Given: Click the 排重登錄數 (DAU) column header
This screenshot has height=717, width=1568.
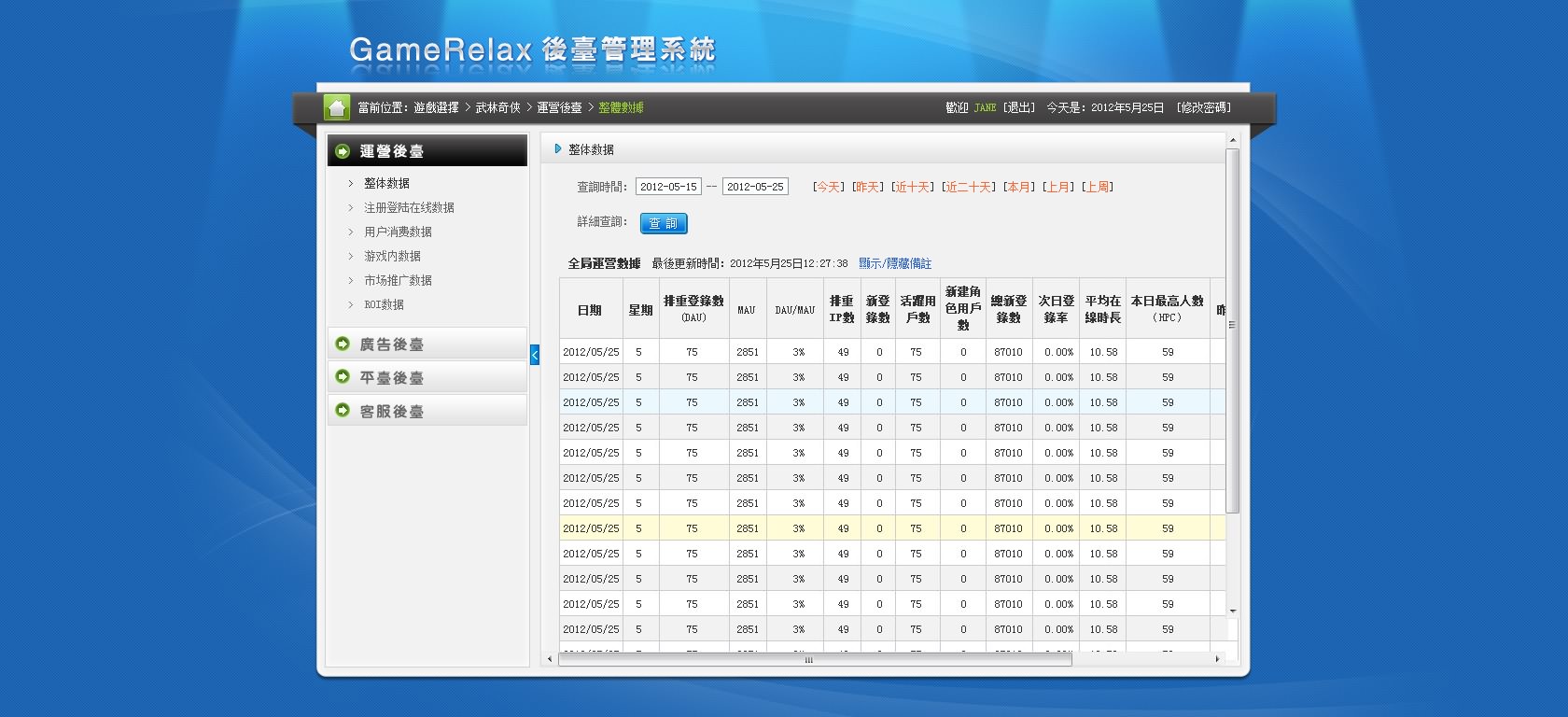Looking at the screenshot, I should coord(693,309).
